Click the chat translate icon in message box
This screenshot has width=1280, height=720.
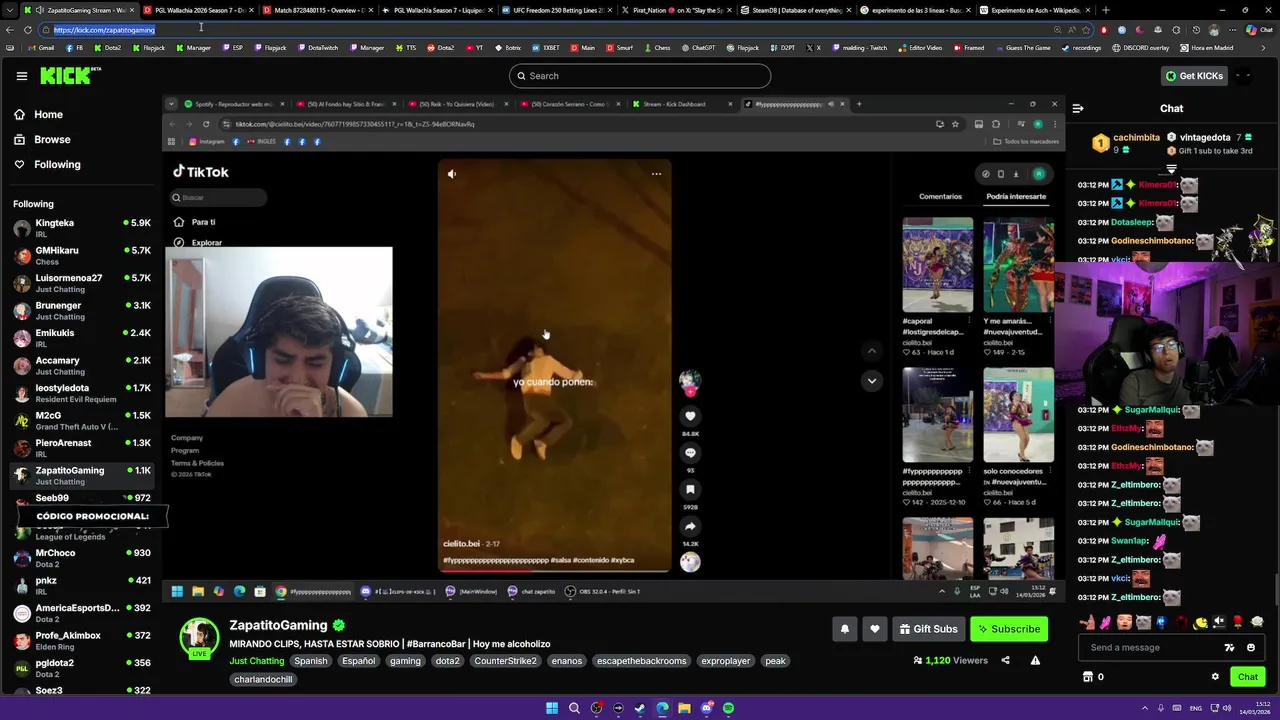pyautogui.click(x=1229, y=647)
